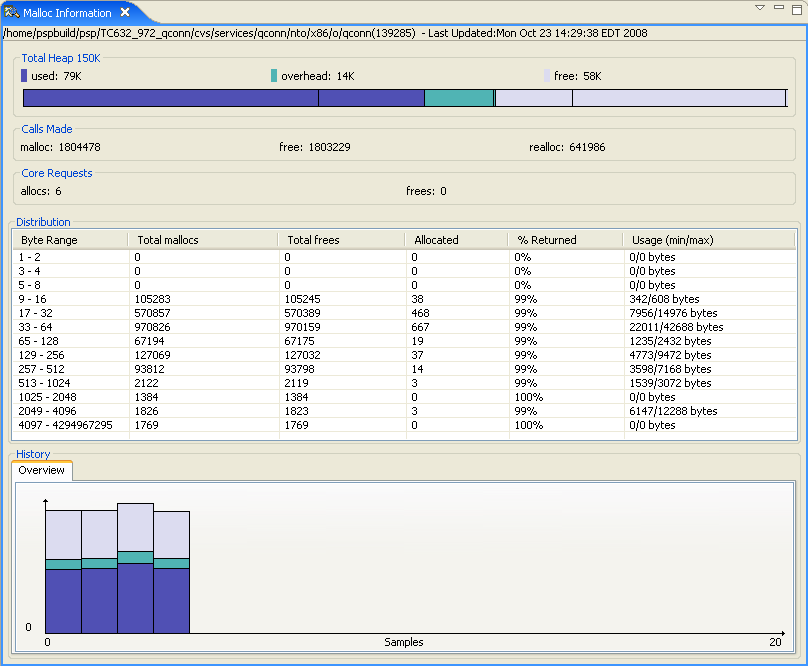Maximize the Malloc Information view

795,8
